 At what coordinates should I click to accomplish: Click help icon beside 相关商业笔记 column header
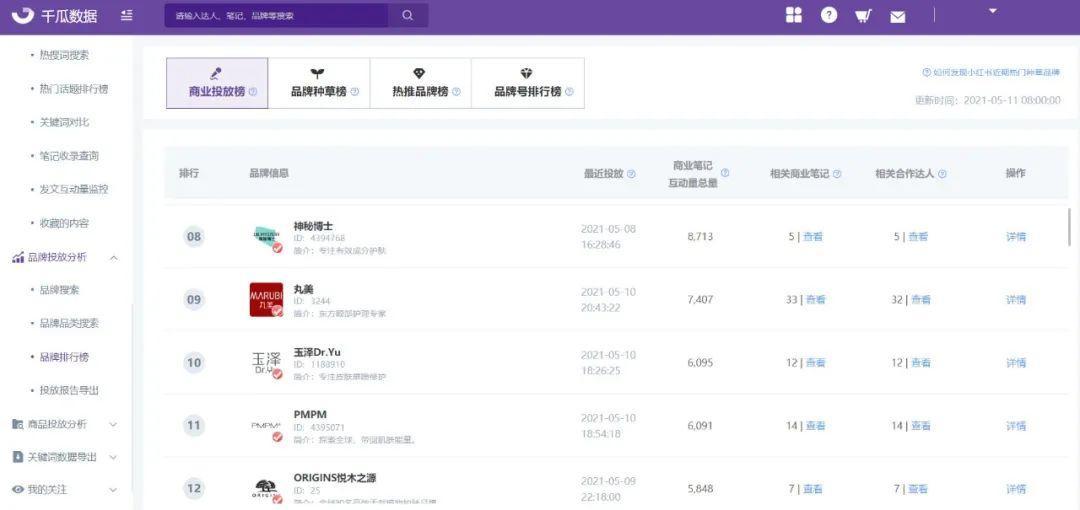(x=837, y=174)
